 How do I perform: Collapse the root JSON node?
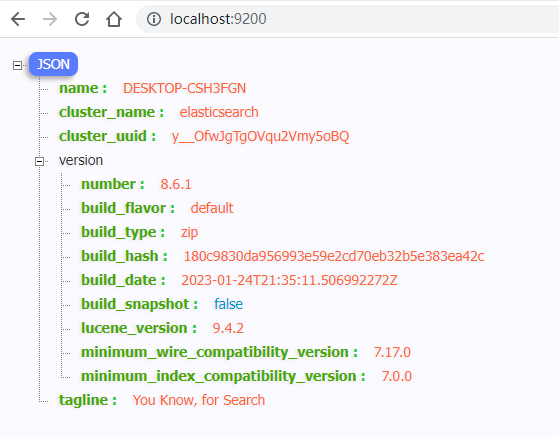(x=17, y=65)
